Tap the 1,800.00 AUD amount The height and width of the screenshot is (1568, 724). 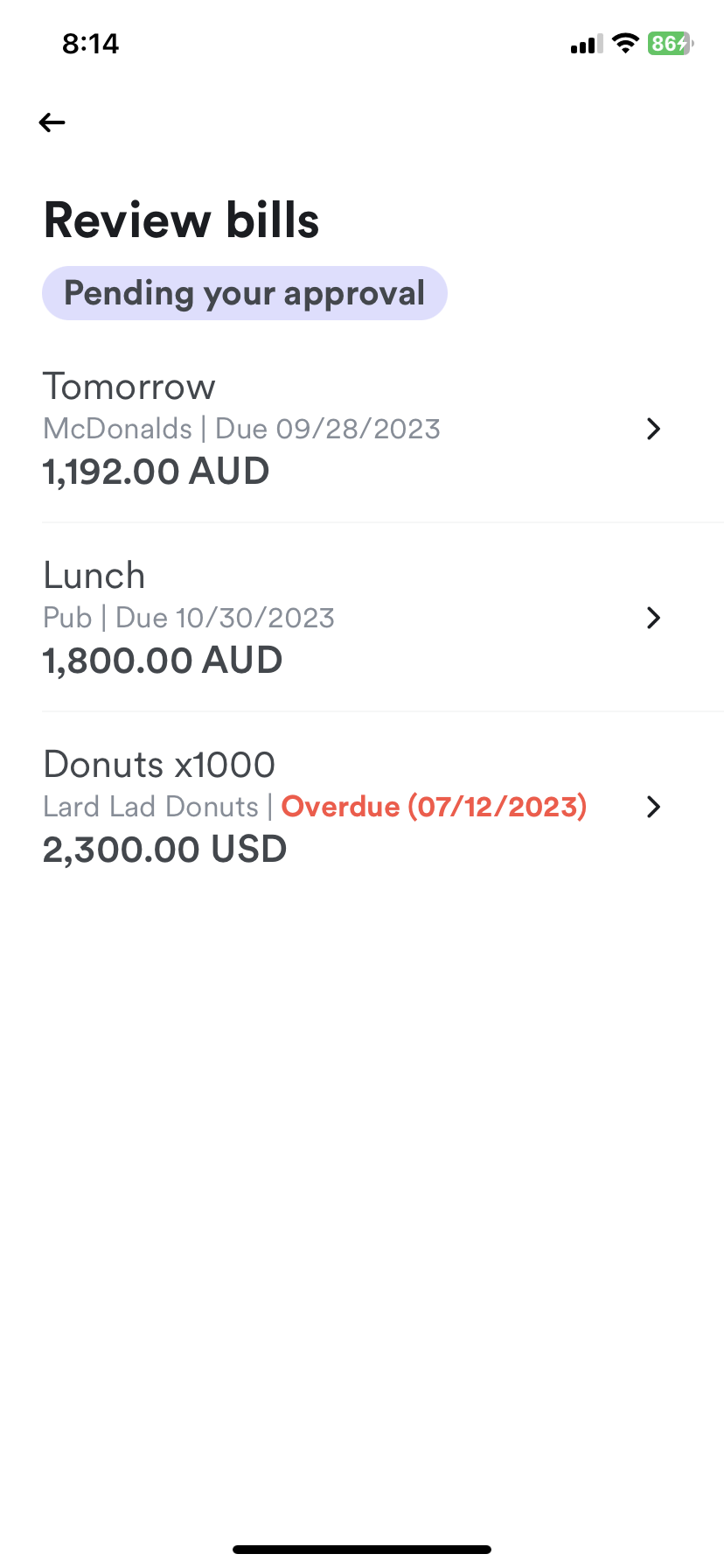163,661
